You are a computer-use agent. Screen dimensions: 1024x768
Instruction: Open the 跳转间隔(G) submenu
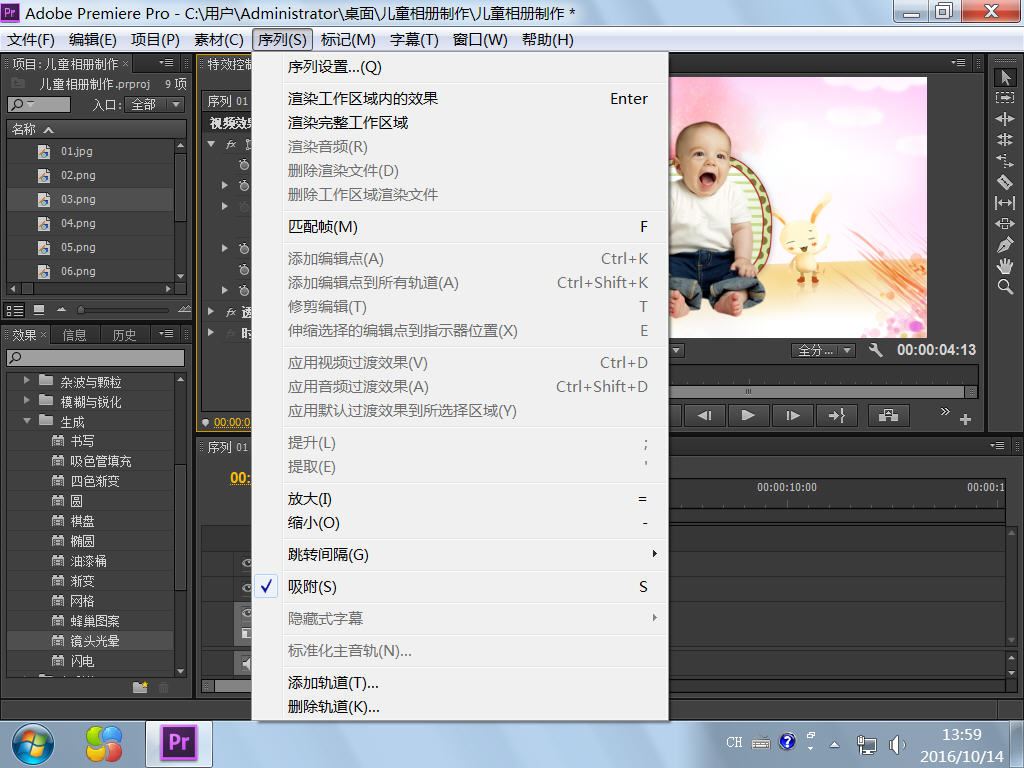(460, 554)
